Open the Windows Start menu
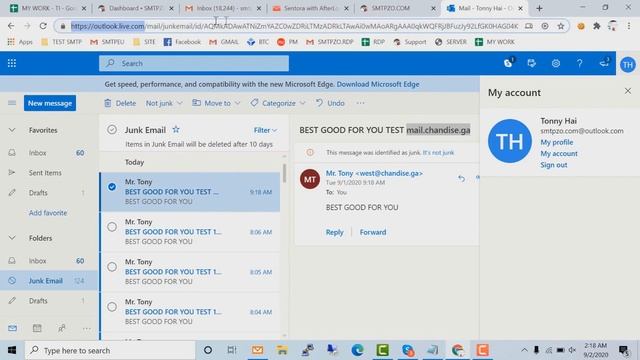 12,350
